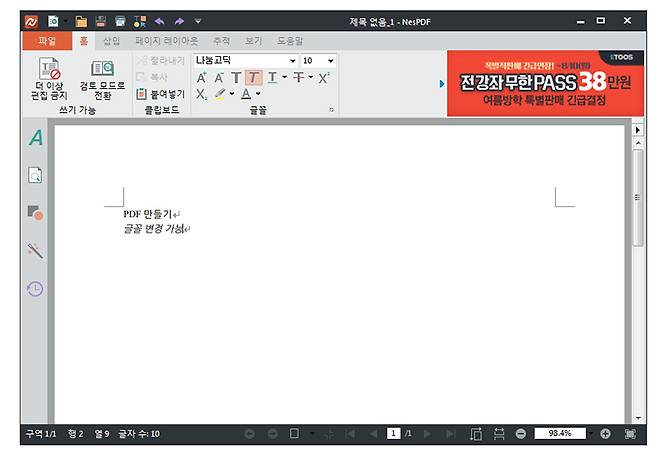658x457 pixels.
Task: Open the 나눔고딕 font name dropdown
Action: point(292,61)
